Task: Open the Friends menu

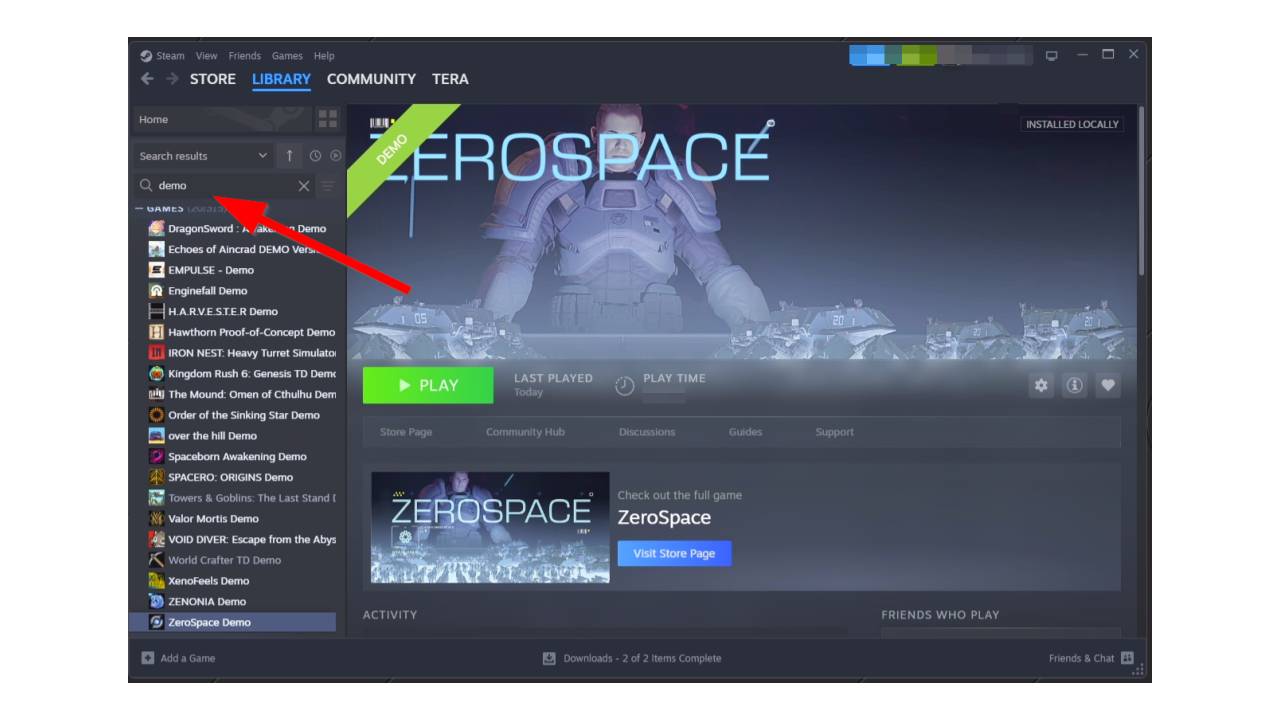Action: click(x=244, y=56)
